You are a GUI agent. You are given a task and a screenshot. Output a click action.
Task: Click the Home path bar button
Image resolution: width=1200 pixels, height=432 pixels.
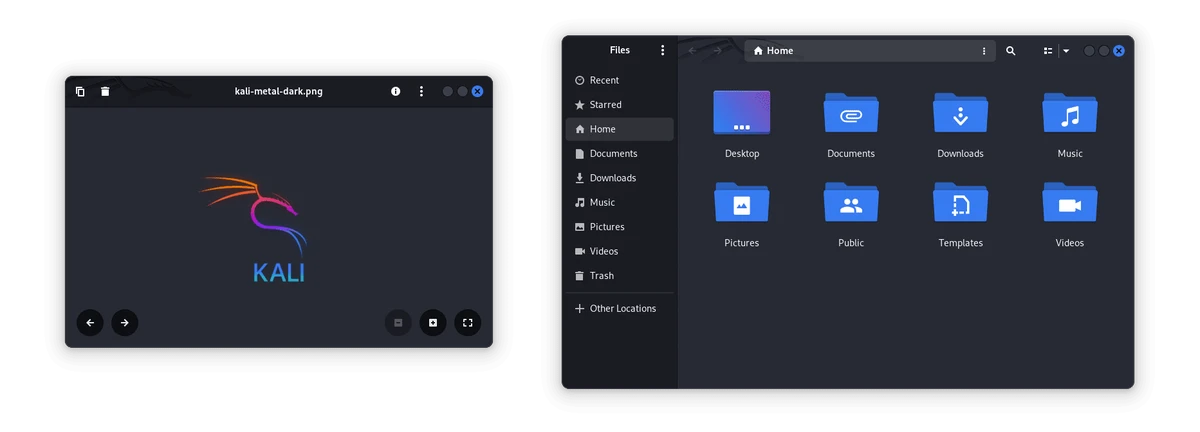point(773,50)
